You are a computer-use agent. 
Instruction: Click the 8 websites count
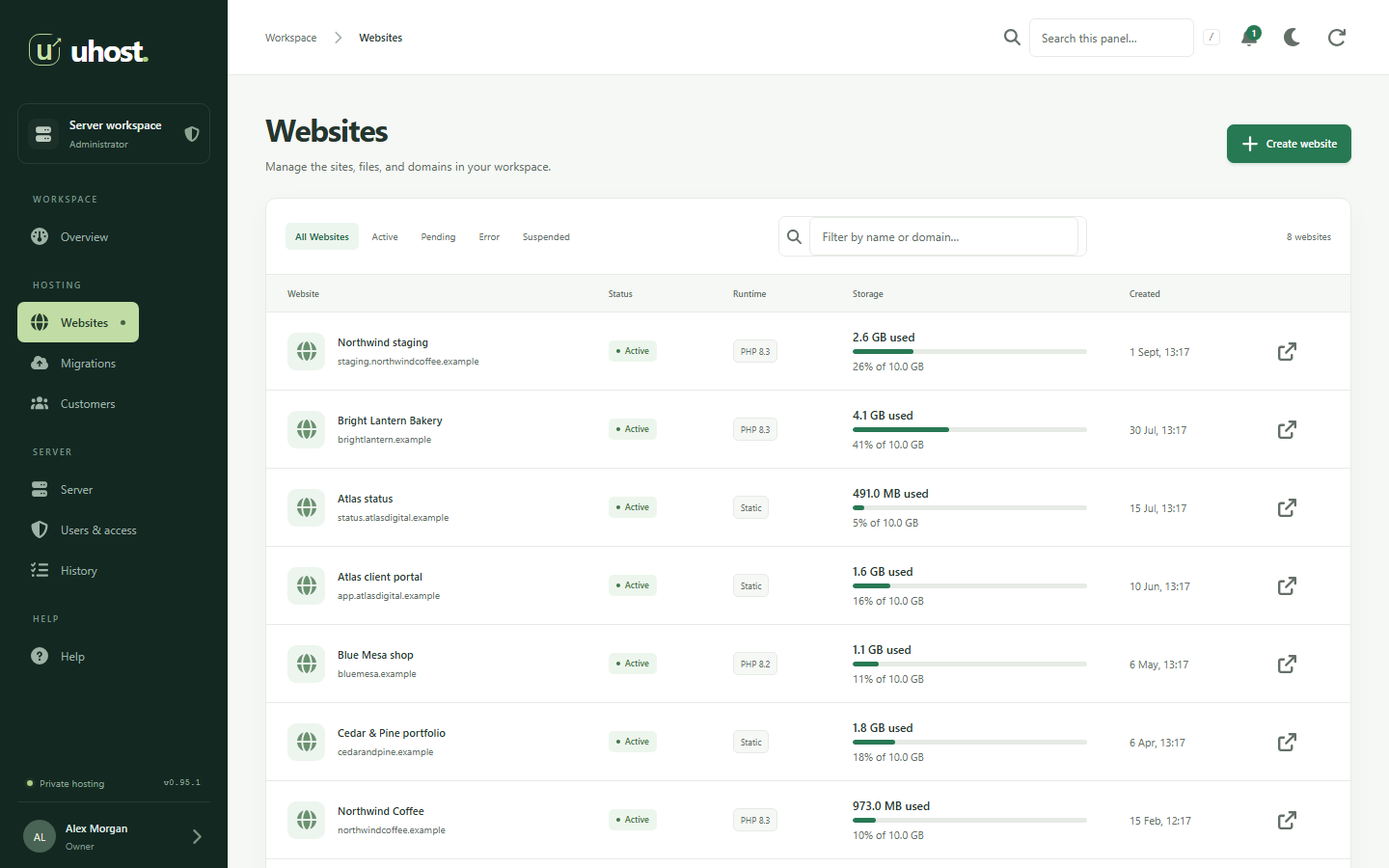(1308, 237)
